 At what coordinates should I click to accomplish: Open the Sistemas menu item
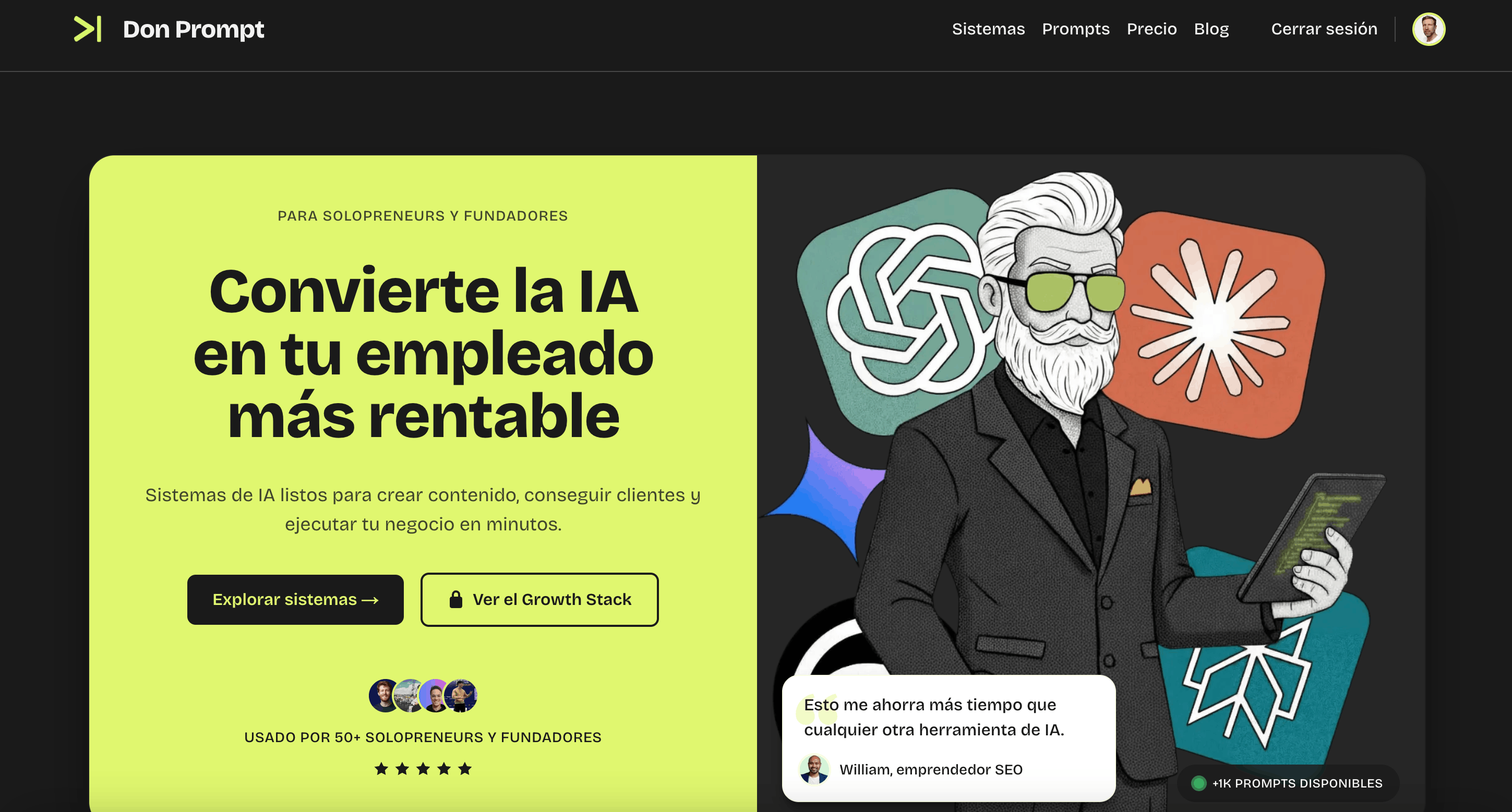(x=988, y=29)
